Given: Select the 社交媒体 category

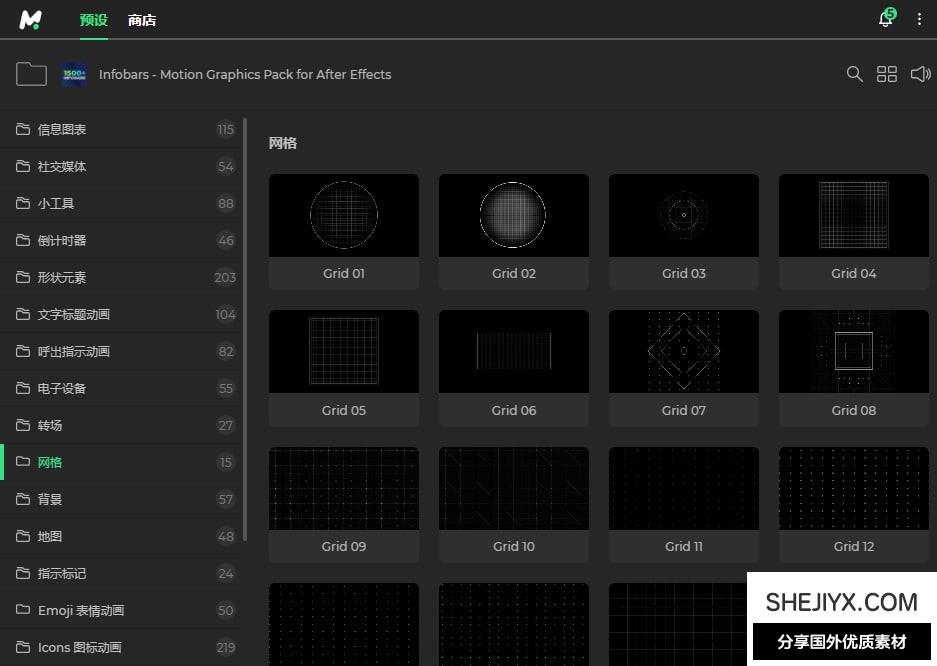Looking at the screenshot, I should pyautogui.click(x=62, y=166).
